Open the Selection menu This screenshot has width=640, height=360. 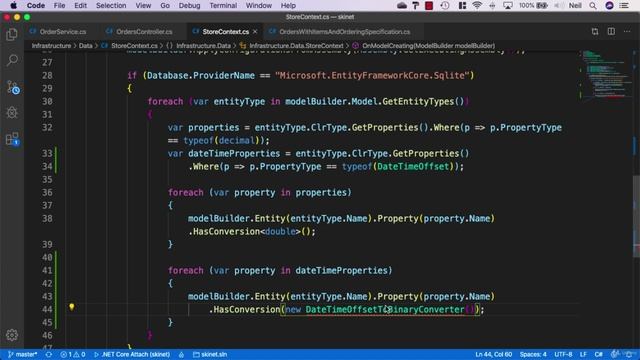click(111, 5)
